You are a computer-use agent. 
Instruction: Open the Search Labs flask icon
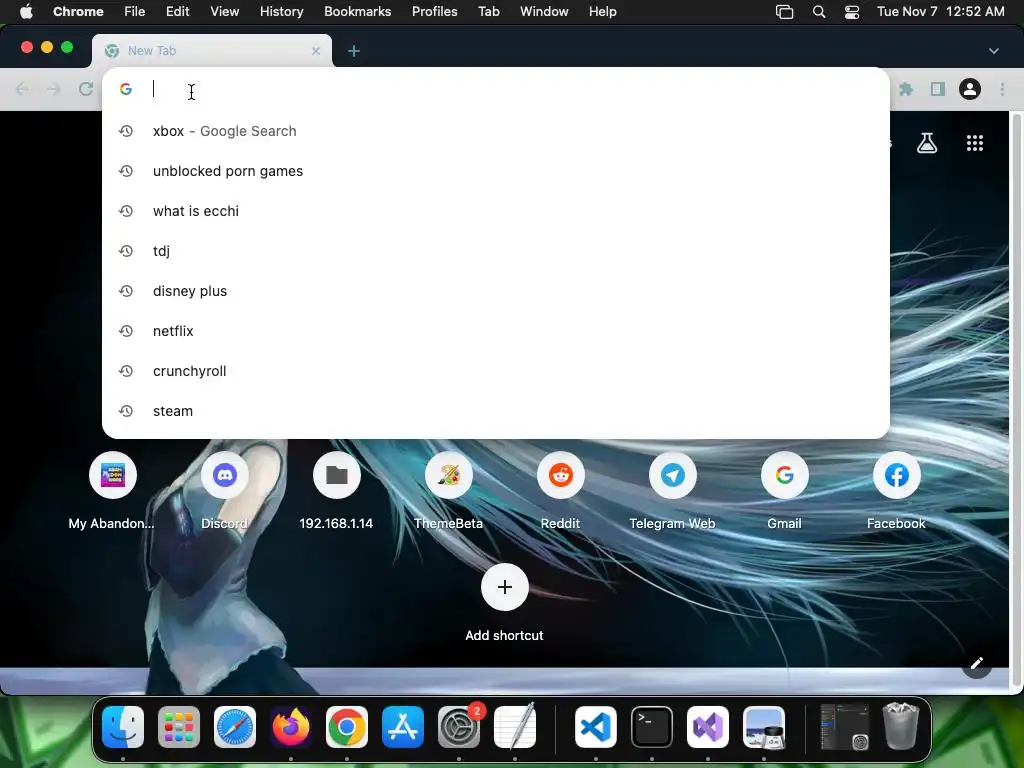coord(927,143)
